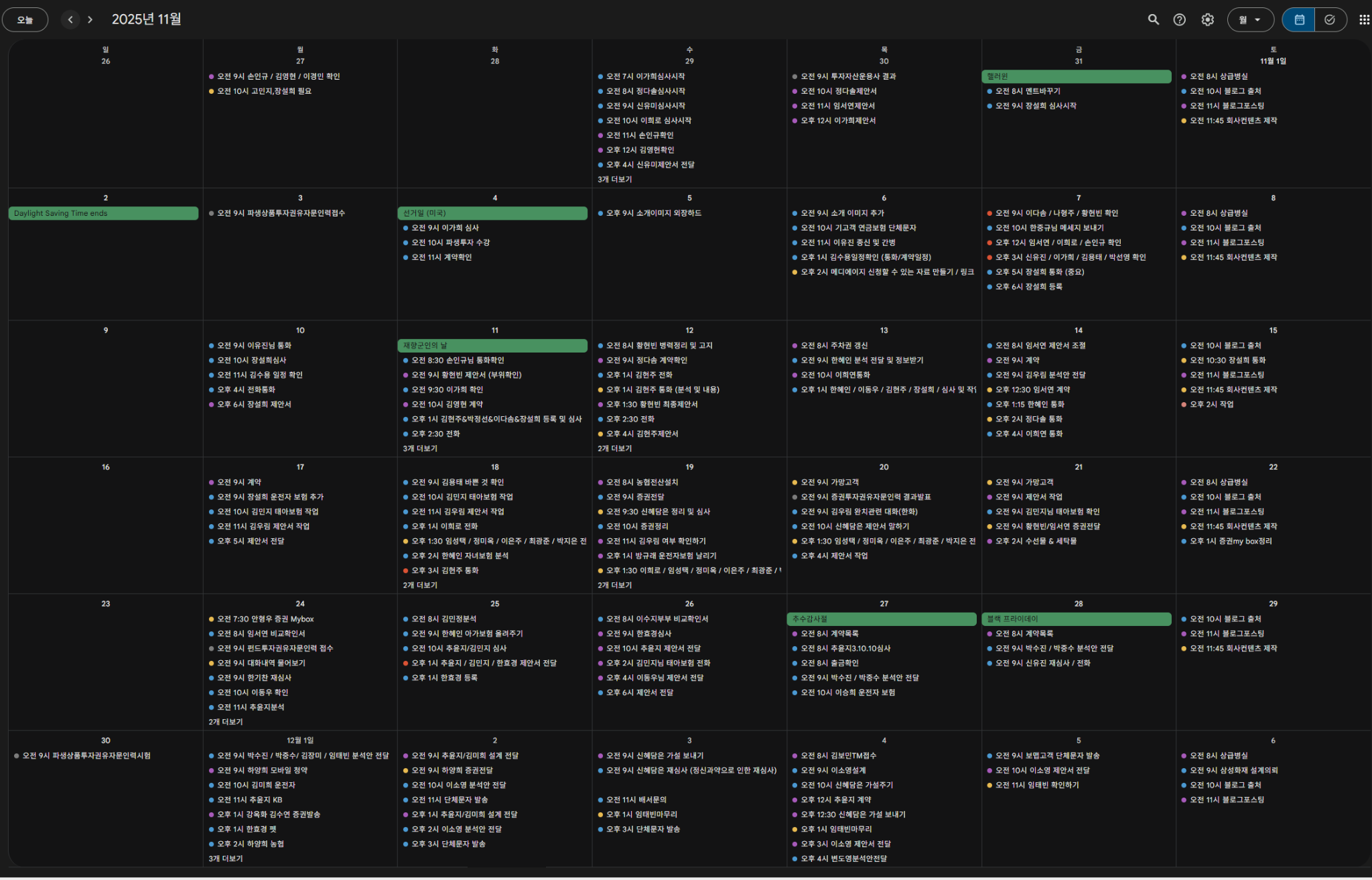Go to next month with right chevron

(x=90, y=19)
